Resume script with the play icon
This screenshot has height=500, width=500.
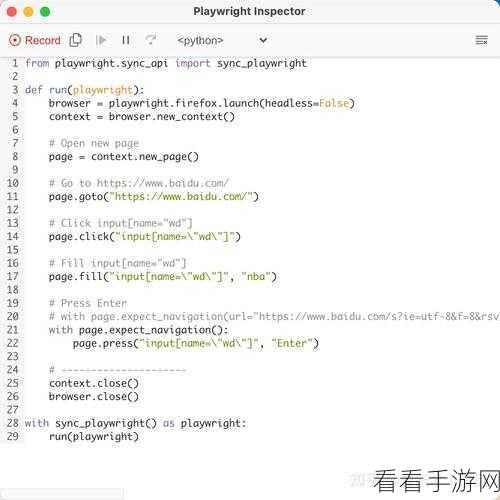click(x=101, y=40)
